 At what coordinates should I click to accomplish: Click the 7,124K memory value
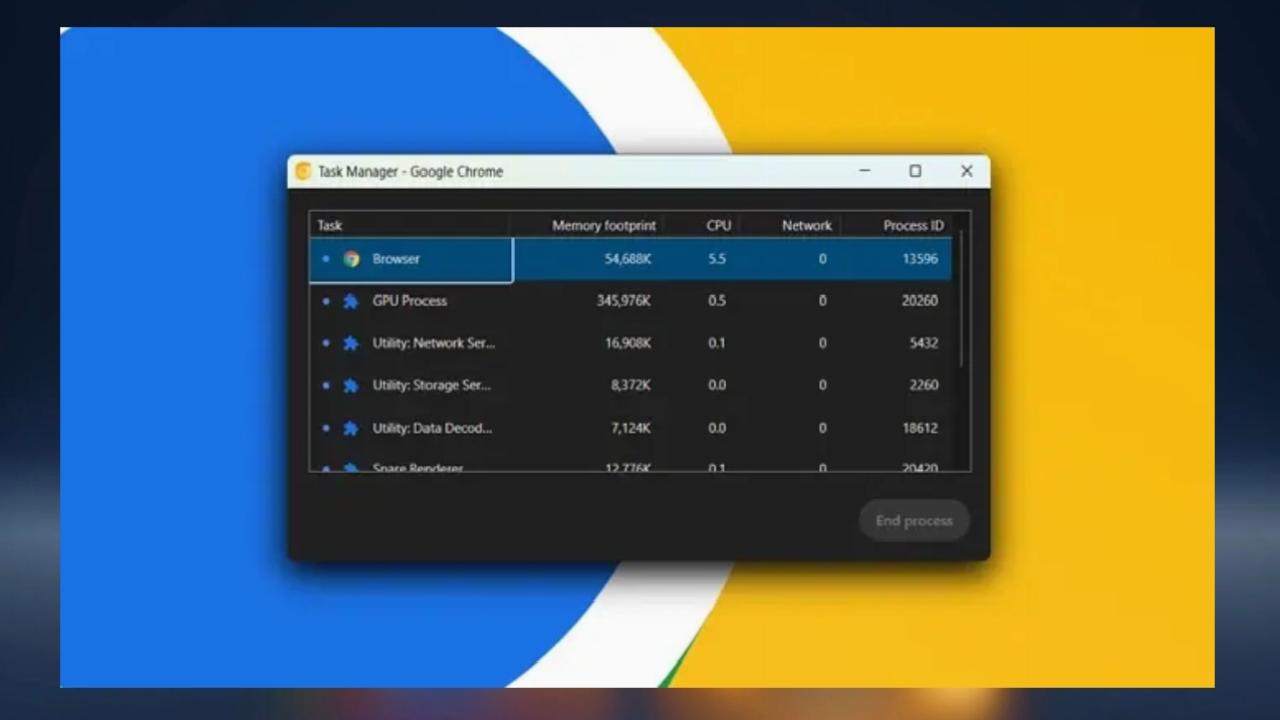pyautogui.click(x=631, y=428)
